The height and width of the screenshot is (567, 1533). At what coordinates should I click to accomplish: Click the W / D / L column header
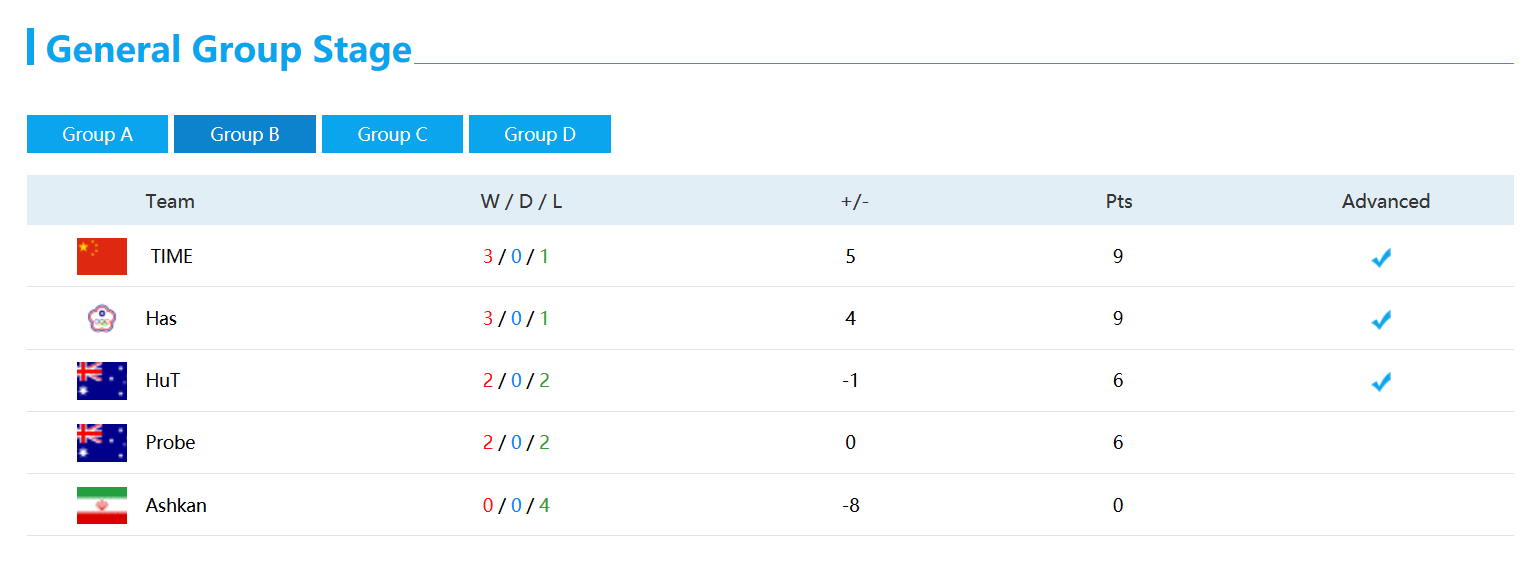(x=521, y=201)
